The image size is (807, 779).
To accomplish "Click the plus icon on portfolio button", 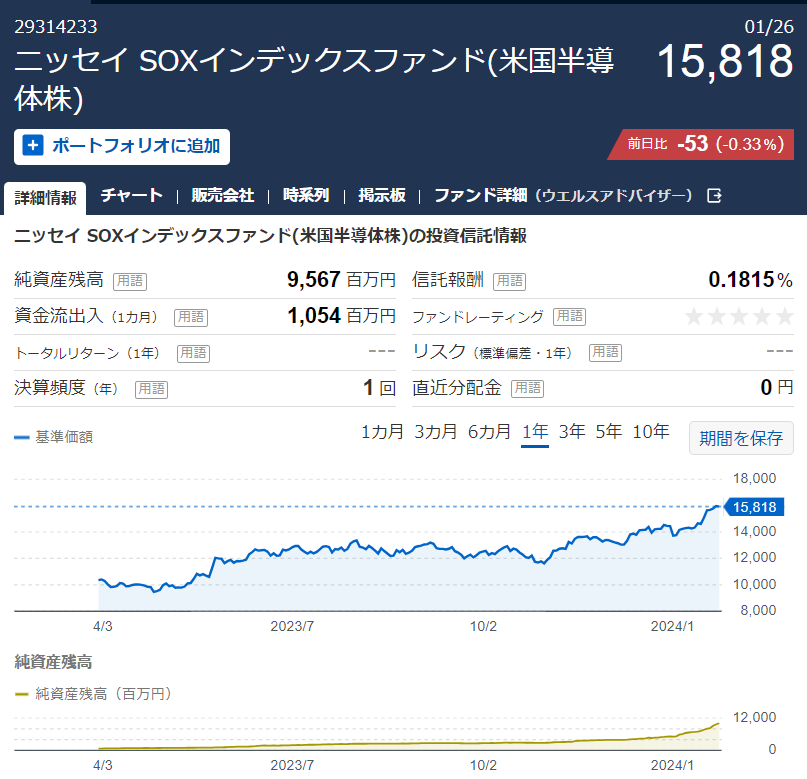I will 32,146.
